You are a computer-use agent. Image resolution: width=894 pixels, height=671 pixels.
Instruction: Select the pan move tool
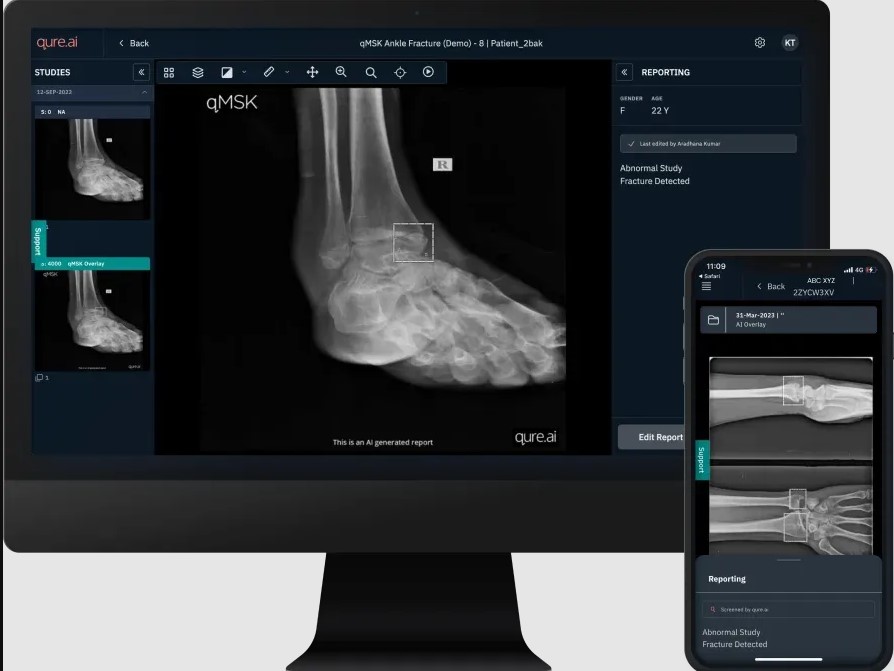click(312, 72)
